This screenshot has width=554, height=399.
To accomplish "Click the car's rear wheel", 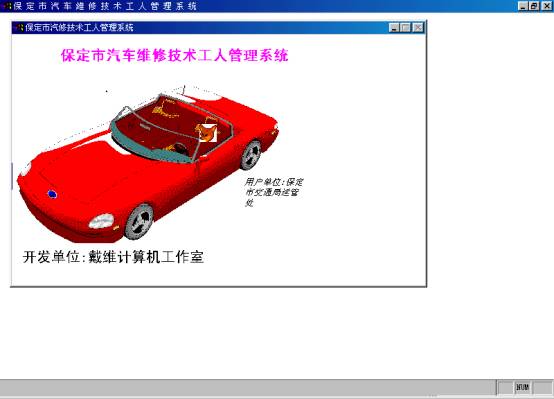I will tap(251, 154).
